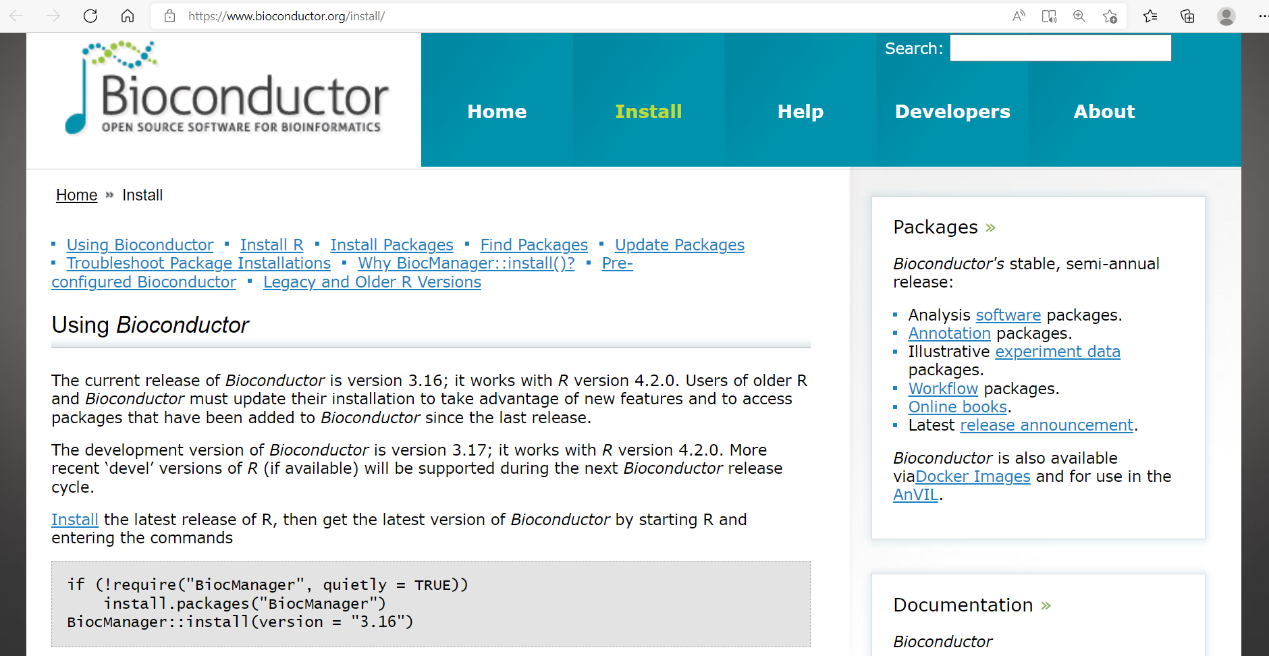
Task: Open the experiment data link
Action: pyautogui.click(x=1058, y=352)
